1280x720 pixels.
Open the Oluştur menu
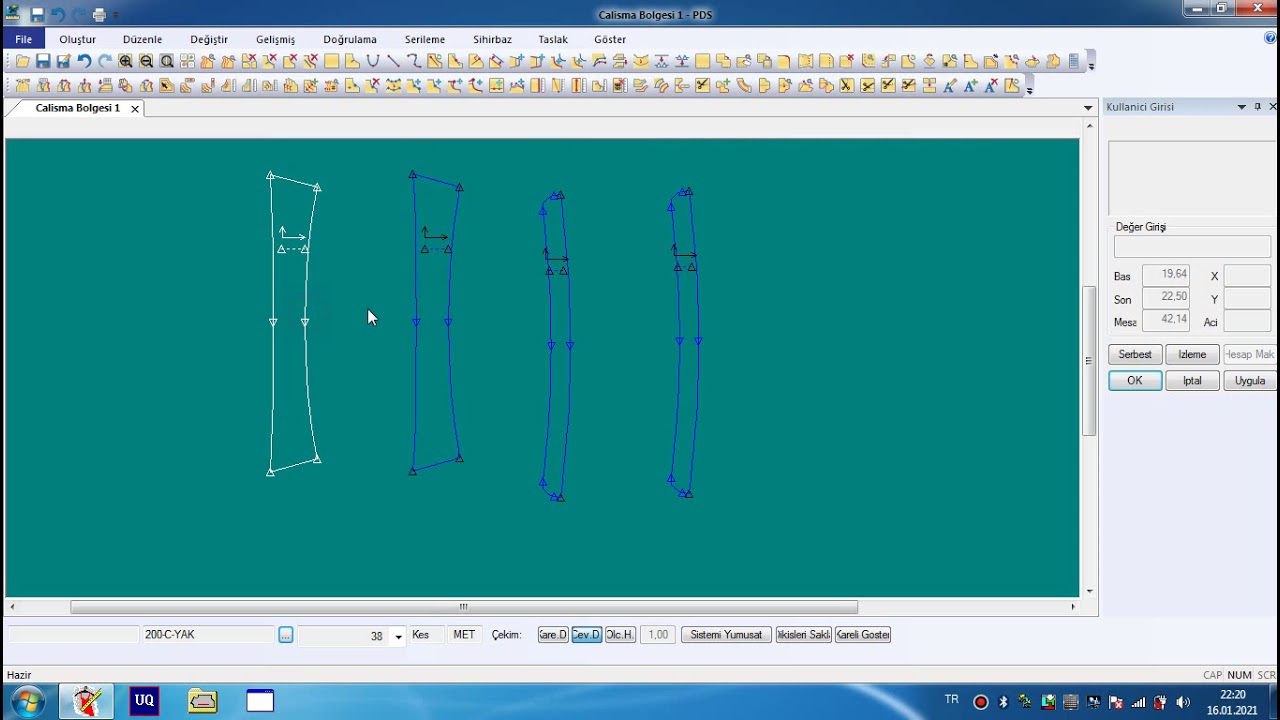pyautogui.click(x=77, y=39)
